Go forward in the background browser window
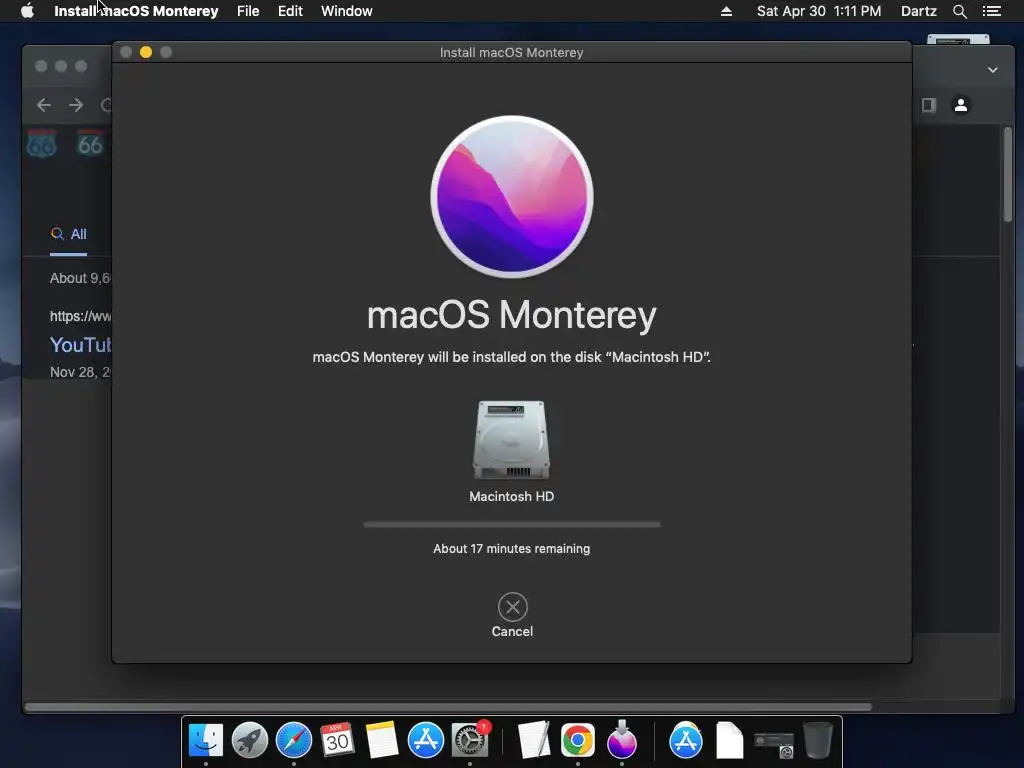Image resolution: width=1024 pixels, height=768 pixels. click(76, 104)
